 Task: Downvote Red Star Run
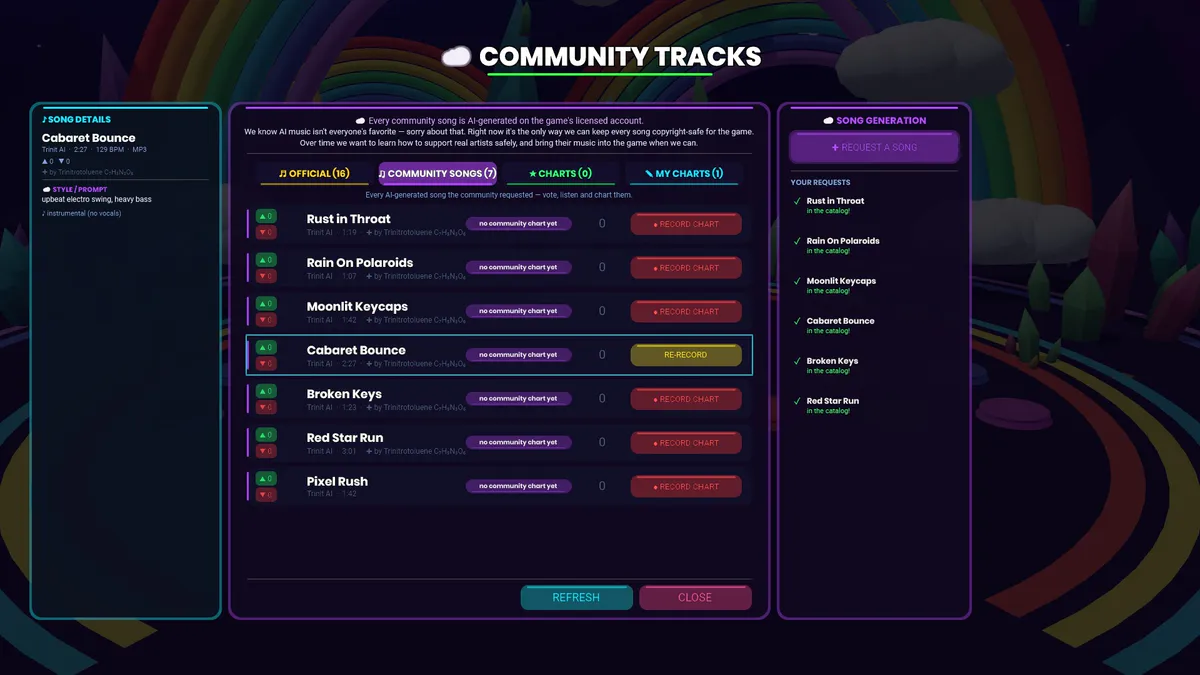[x=266, y=451]
